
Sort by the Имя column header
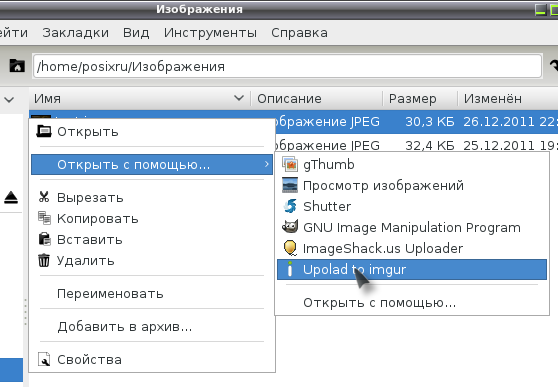[x=140, y=98]
